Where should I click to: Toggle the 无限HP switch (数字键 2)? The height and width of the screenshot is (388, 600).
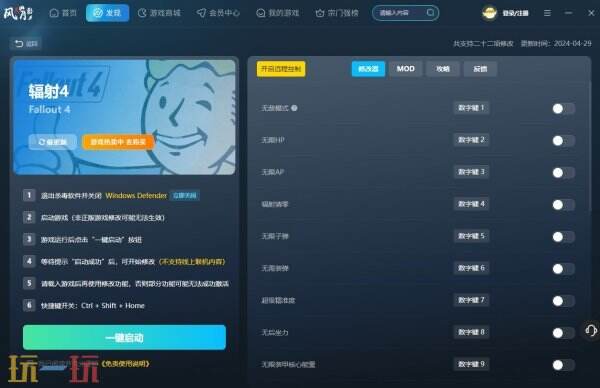click(x=563, y=141)
